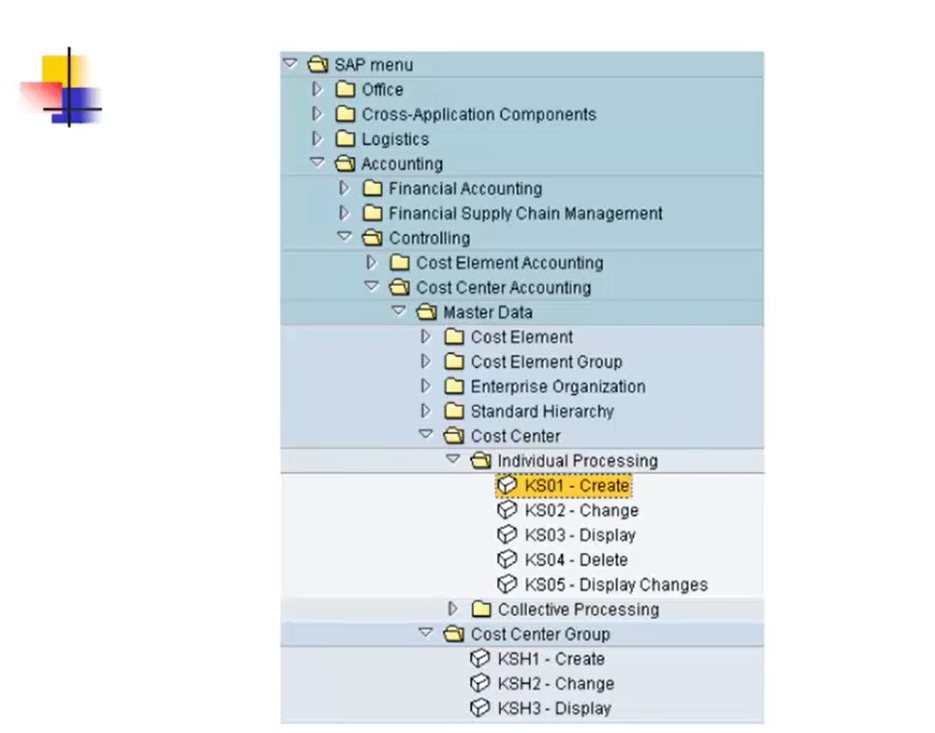
Task: Select the 'Logistics' tree label
Action: tap(395, 139)
